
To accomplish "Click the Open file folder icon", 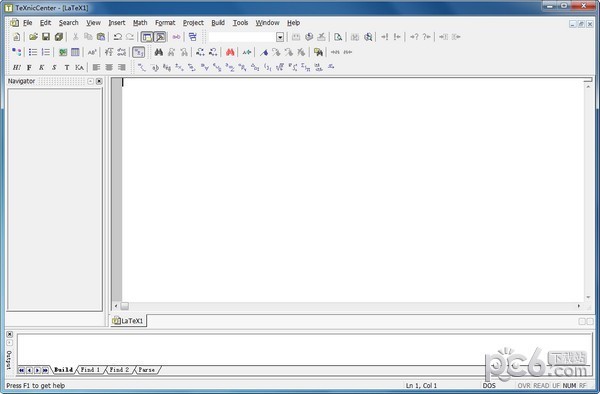I will tap(33, 37).
